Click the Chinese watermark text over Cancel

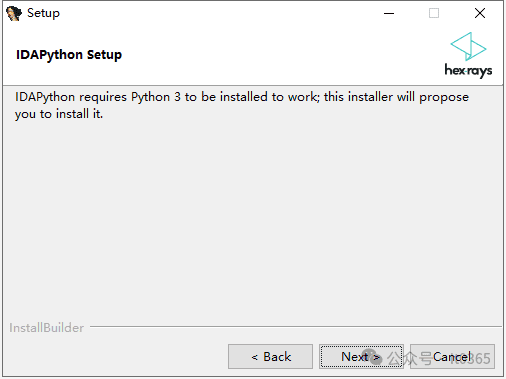409,358
